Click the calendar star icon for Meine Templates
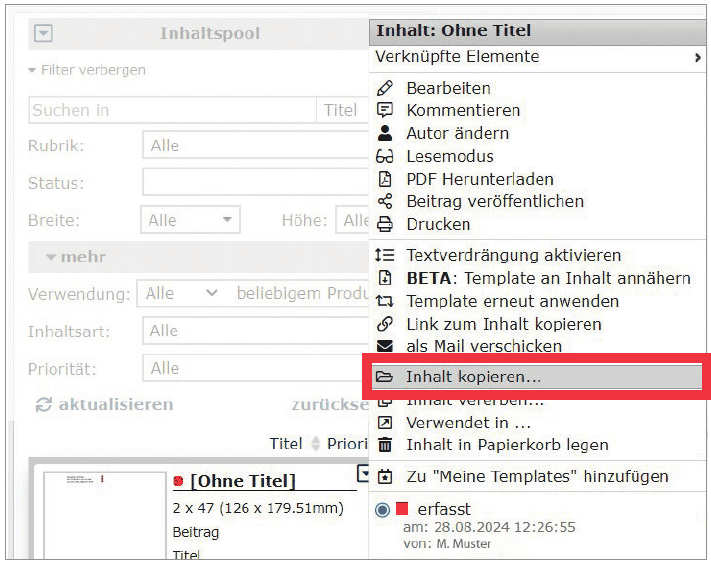This screenshot has height=564, width=711. click(x=385, y=476)
